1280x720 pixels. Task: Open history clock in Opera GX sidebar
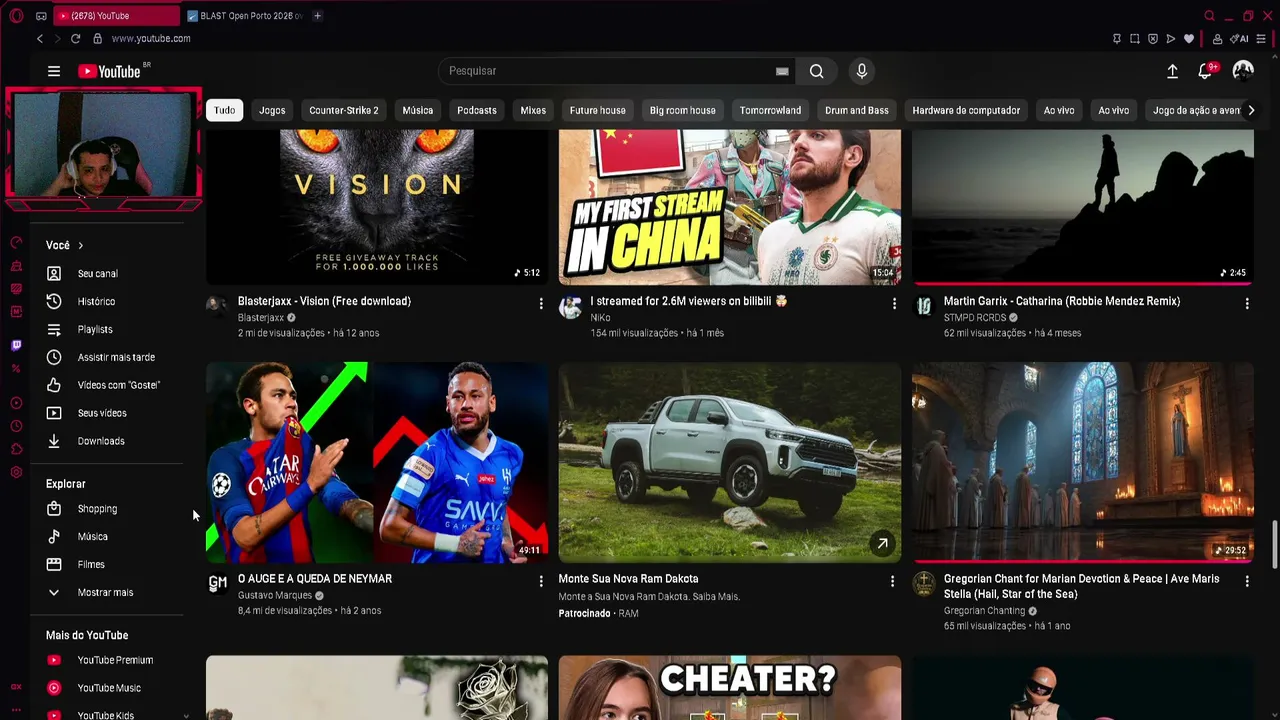[x=16, y=426]
